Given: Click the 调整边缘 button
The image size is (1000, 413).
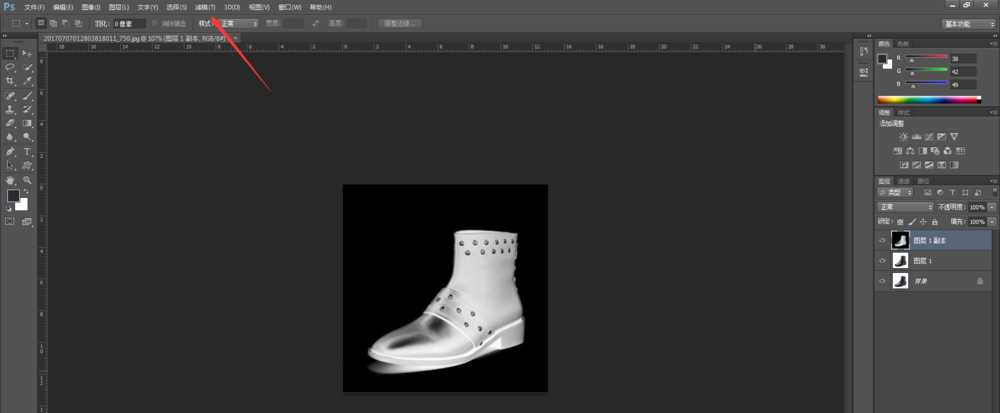Looking at the screenshot, I should tap(399, 22).
